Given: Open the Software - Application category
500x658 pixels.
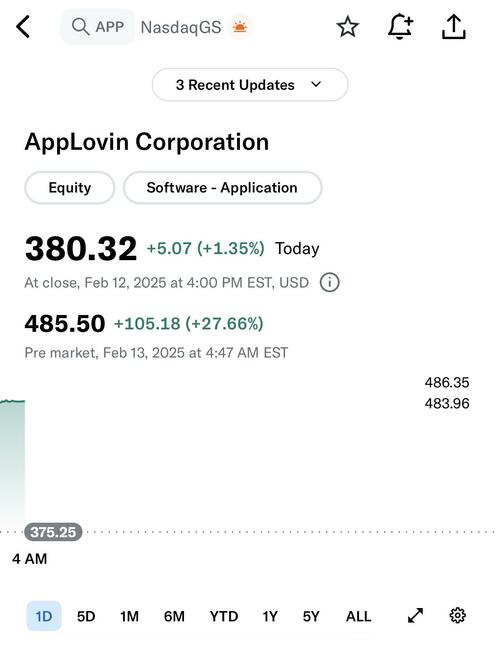Looking at the screenshot, I should click(x=223, y=188).
